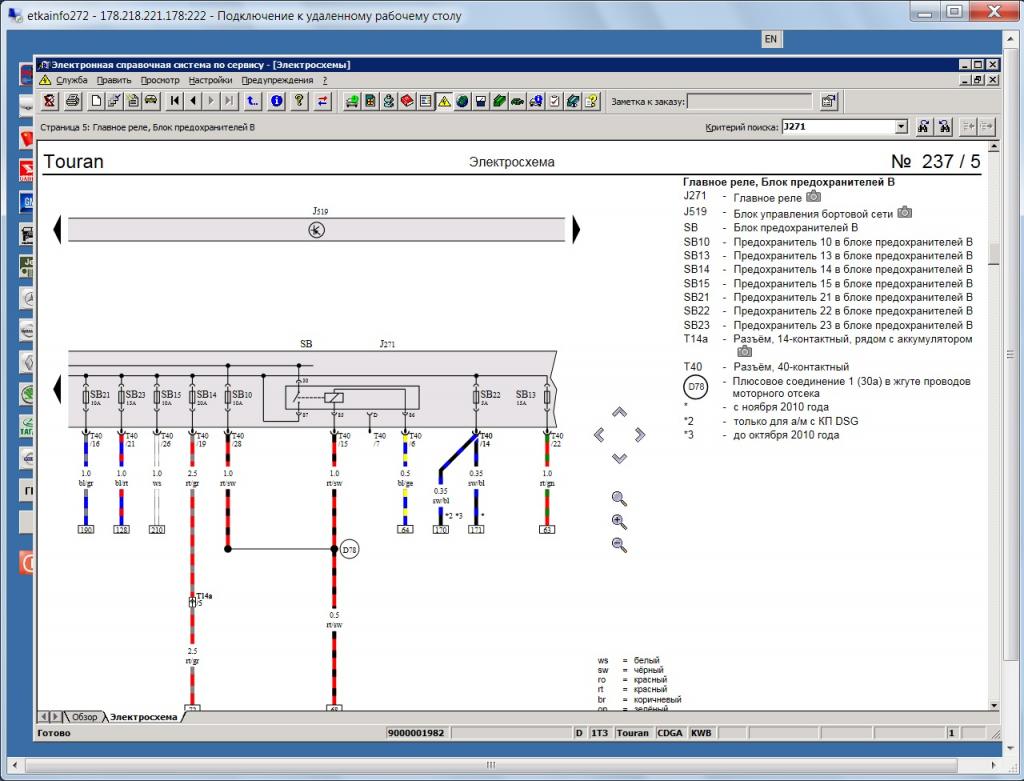Screen dimensions: 1024x781
Task: Click the second binoculars search icon
Action: 944,127
